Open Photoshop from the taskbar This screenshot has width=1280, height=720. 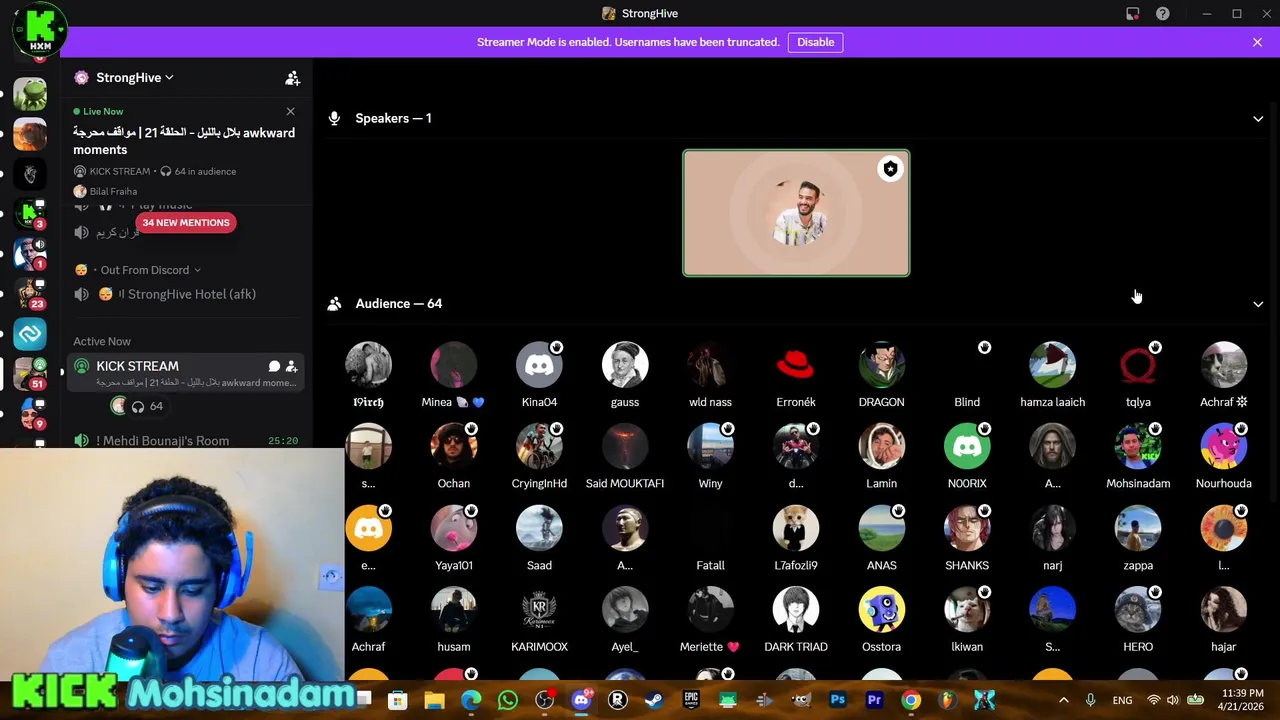838,700
